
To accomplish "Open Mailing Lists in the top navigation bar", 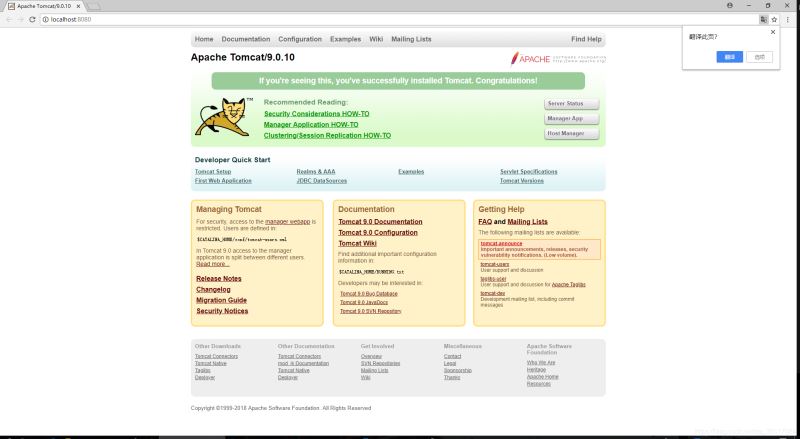I will 411,39.
